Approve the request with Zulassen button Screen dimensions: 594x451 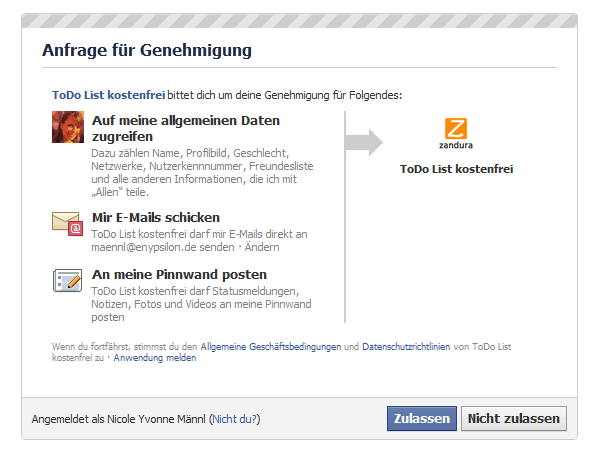click(x=422, y=418)
